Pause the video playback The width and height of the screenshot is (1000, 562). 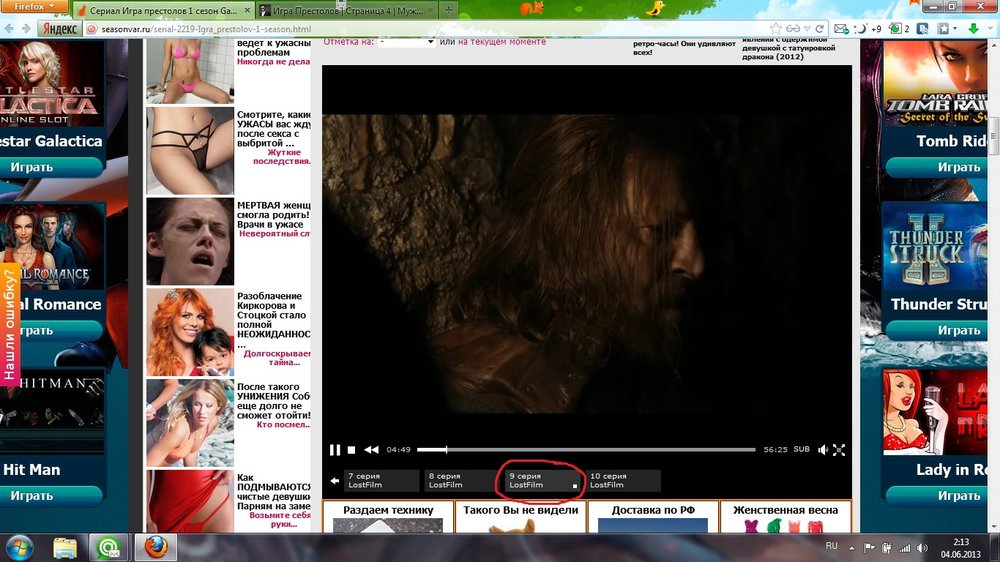[336, 450]
